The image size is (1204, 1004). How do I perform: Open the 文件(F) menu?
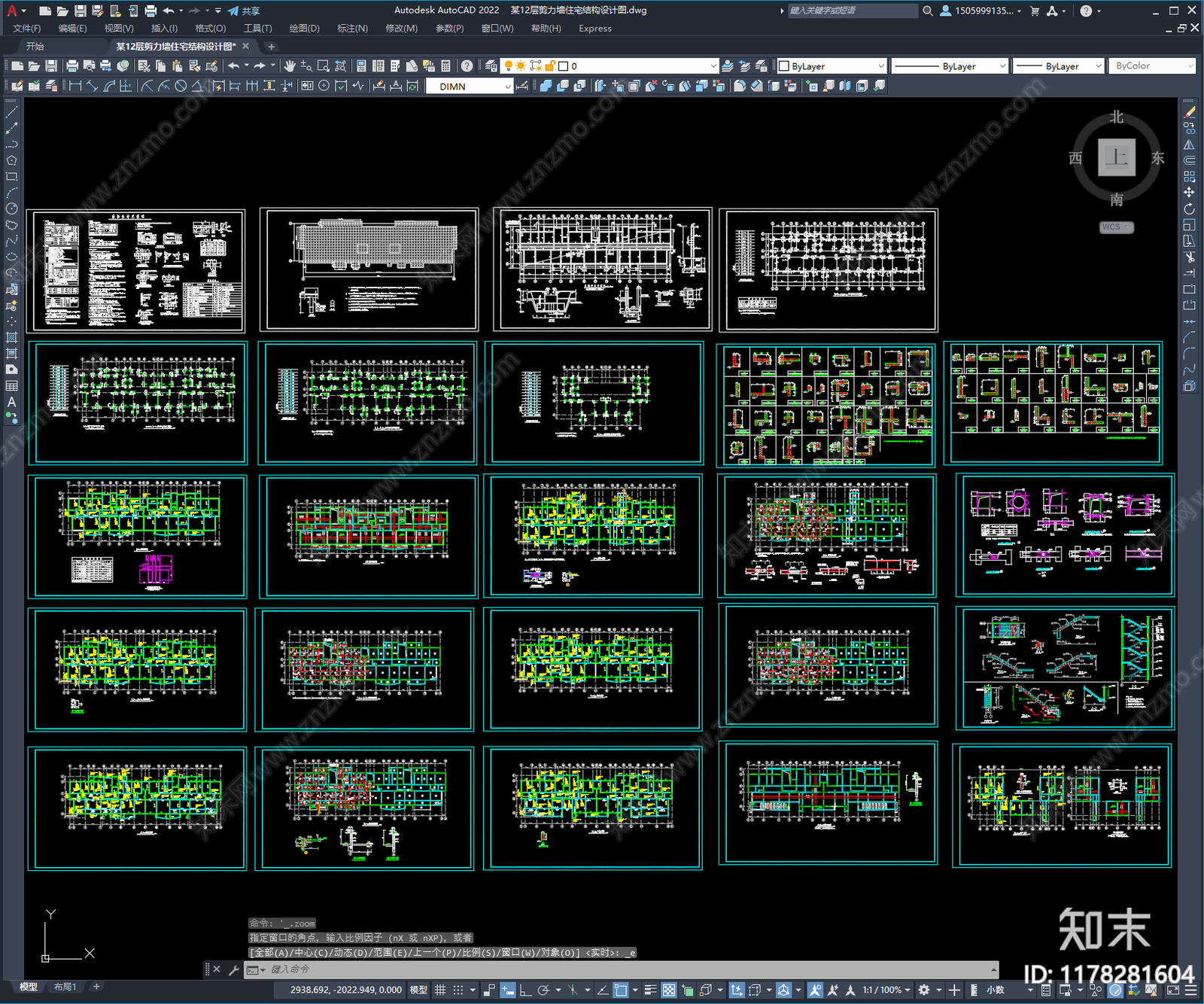coord(26,29)
